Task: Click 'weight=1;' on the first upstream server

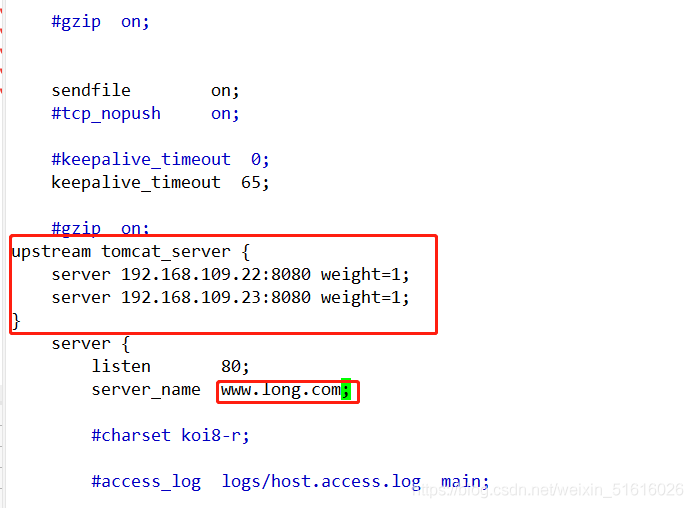Action: coord(365,275)
